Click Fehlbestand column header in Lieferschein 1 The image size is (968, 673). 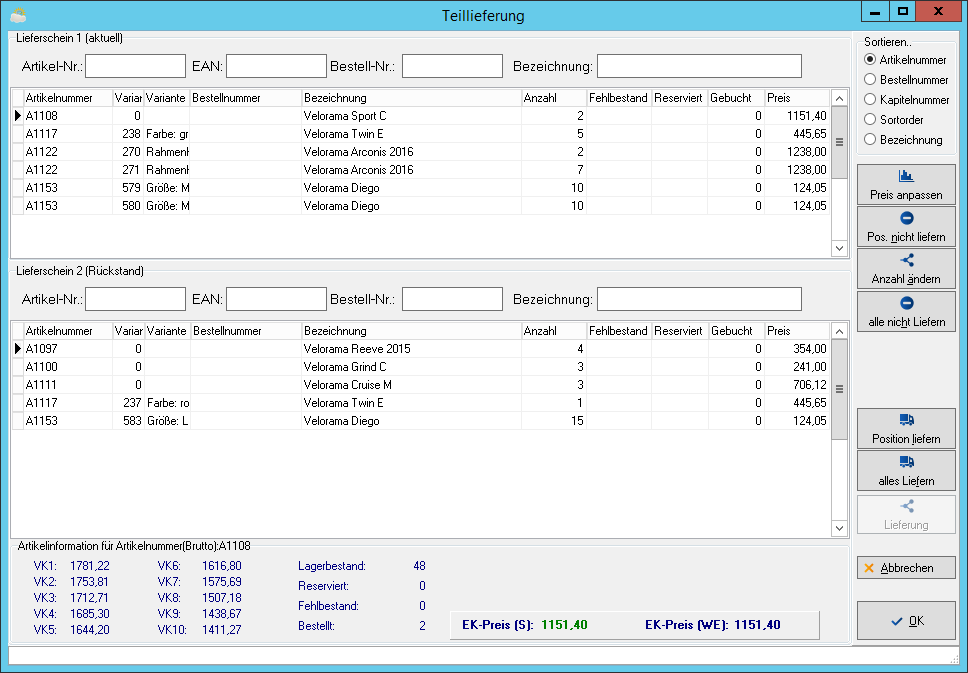[619, 98]
